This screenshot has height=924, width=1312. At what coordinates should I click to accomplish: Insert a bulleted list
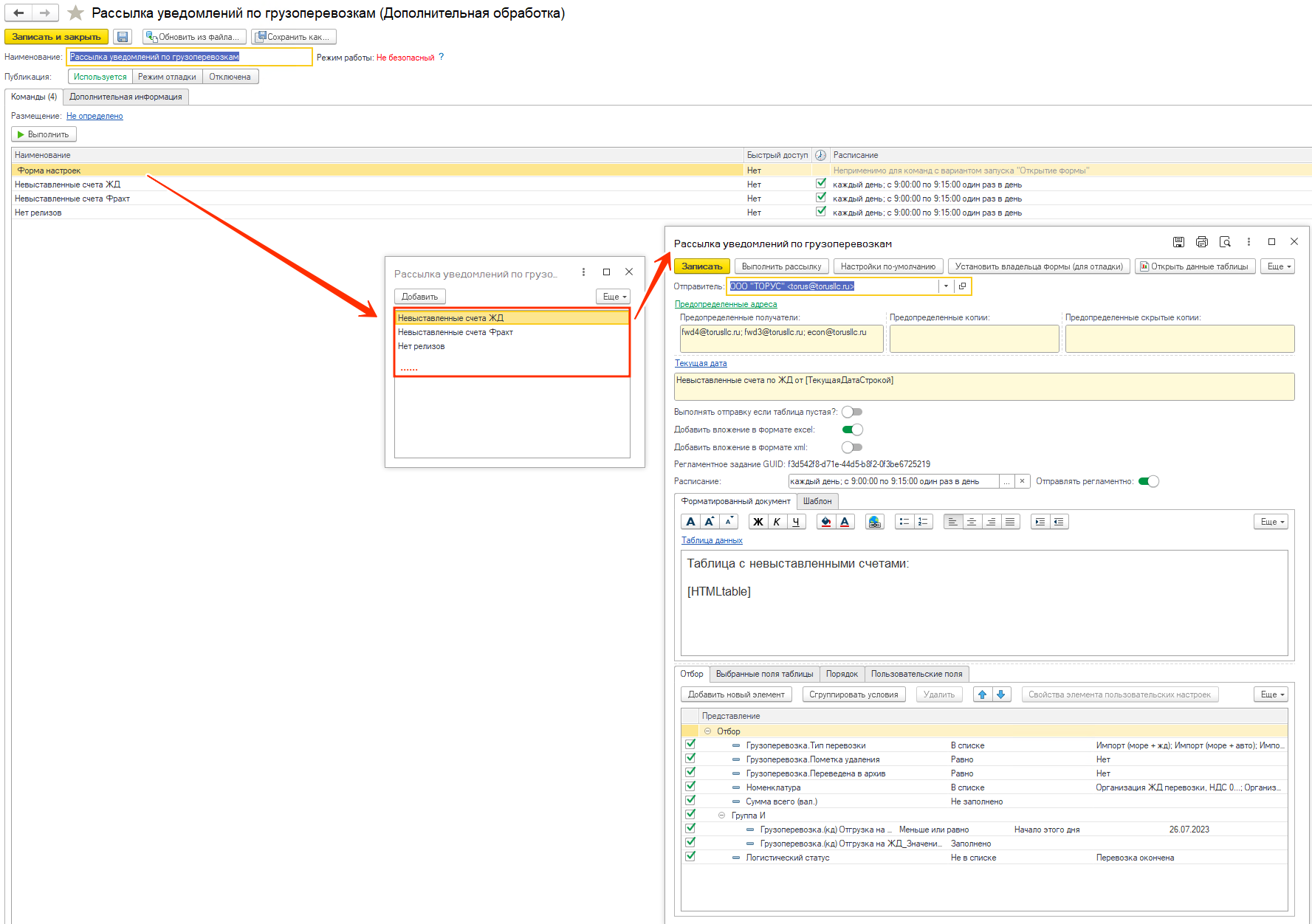904,522
